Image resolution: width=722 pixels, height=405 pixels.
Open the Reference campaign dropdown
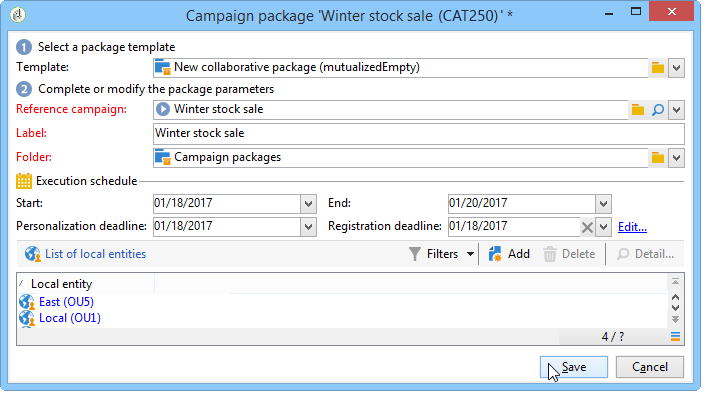click(x=676, y=109)
